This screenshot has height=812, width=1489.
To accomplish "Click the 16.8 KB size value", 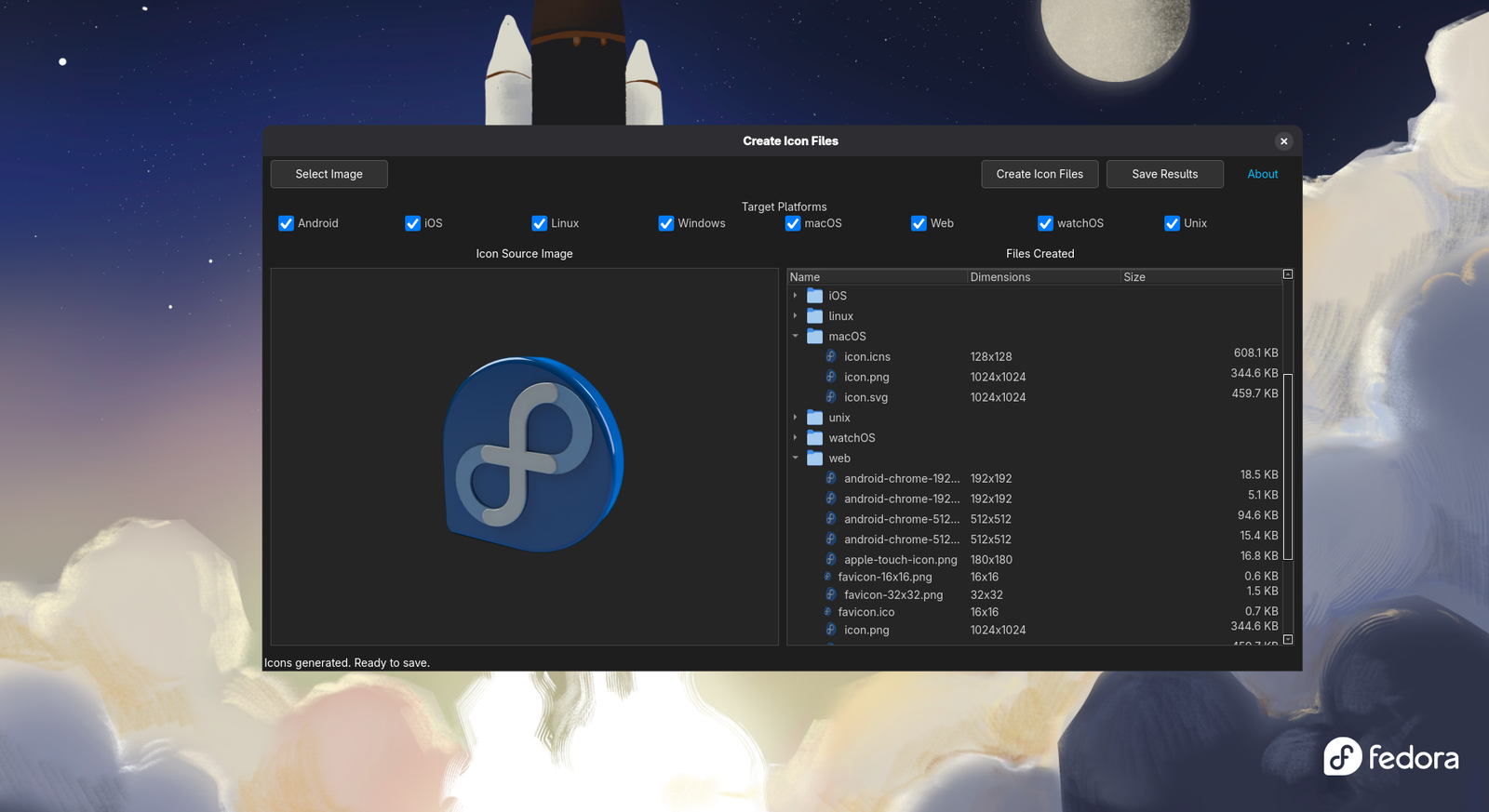I will click(x=1259, y=556).
